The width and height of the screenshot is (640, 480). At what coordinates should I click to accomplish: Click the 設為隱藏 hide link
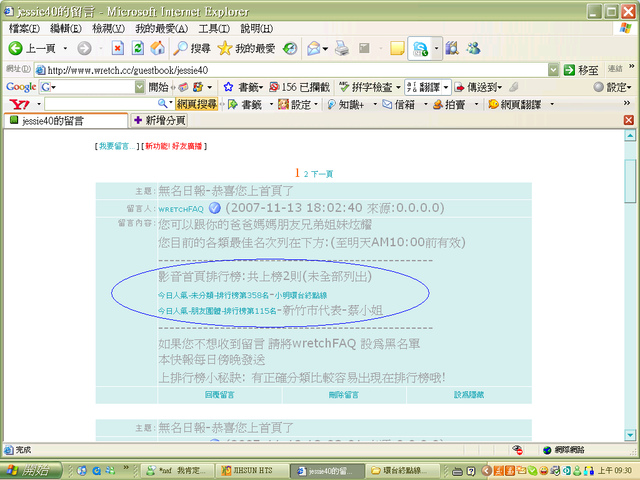tap(469, 395)
